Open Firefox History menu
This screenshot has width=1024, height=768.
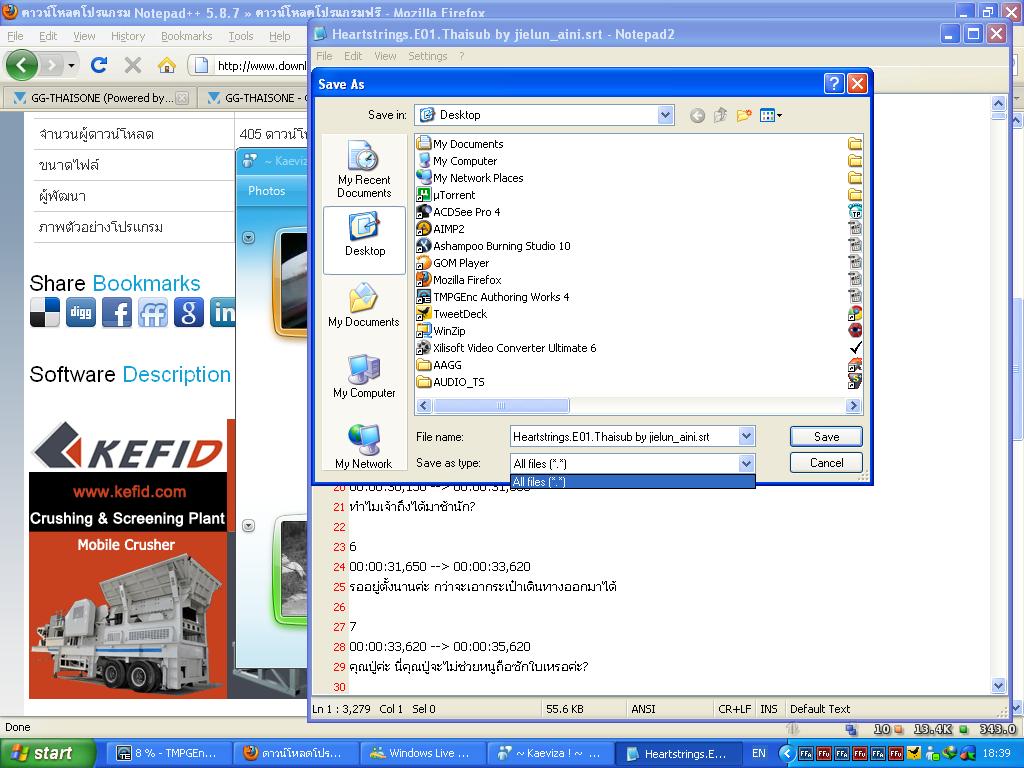pyautogui.click(x=128, y=36)
